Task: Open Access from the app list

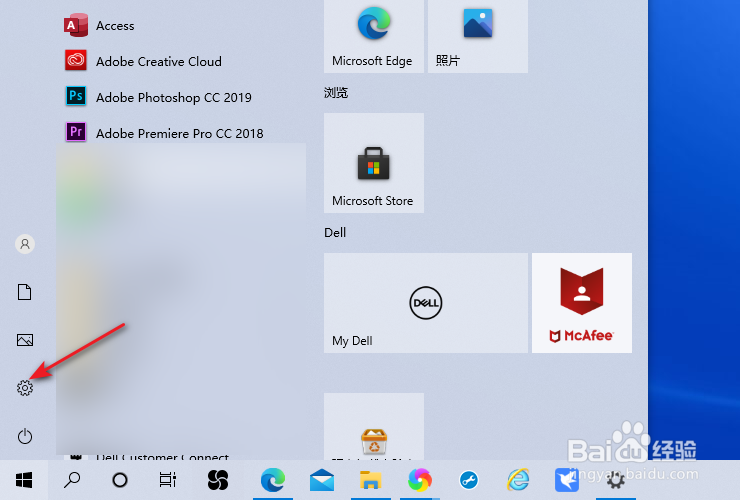Action: pos(99,25)
